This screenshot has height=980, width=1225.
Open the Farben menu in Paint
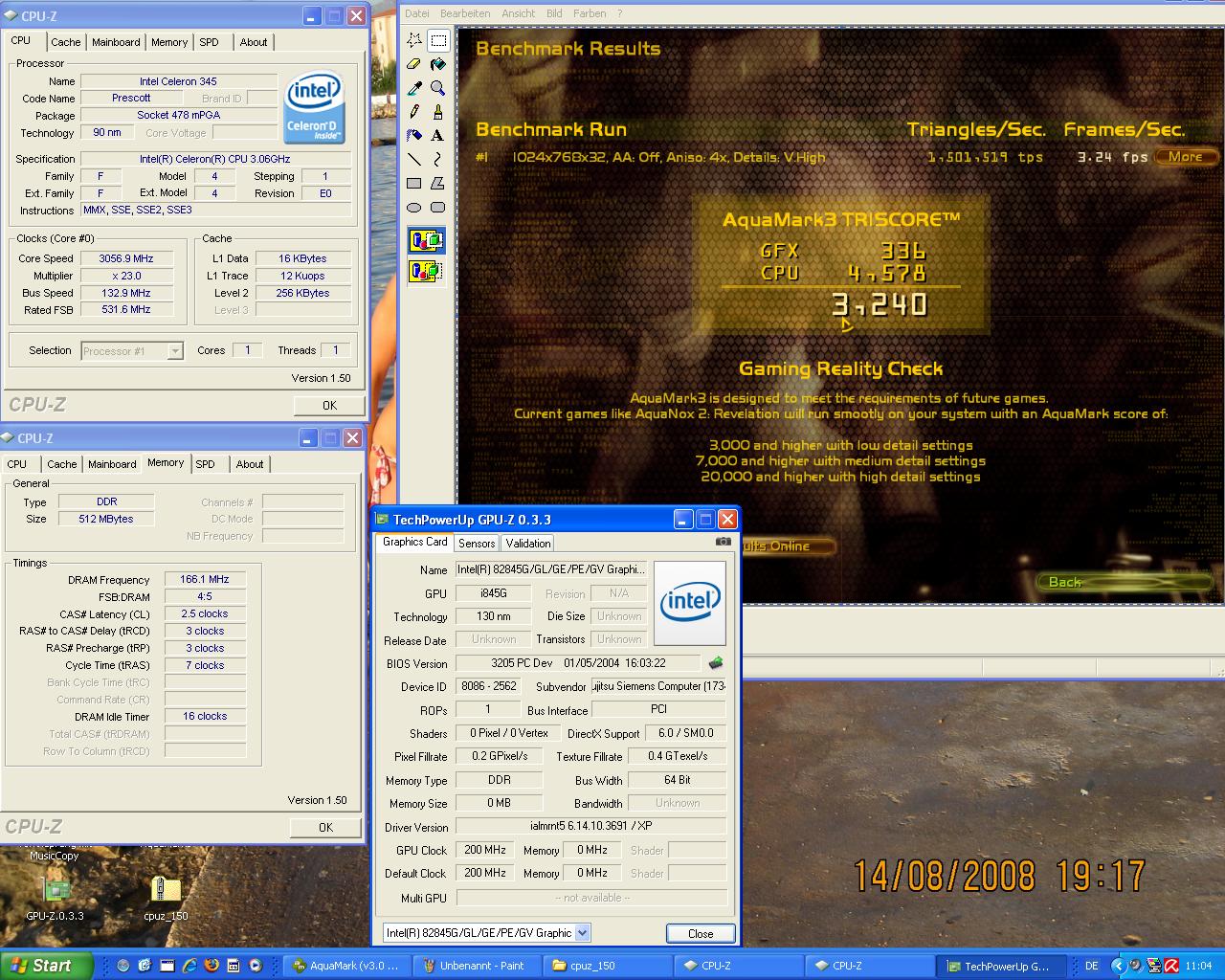click(590, 13)
